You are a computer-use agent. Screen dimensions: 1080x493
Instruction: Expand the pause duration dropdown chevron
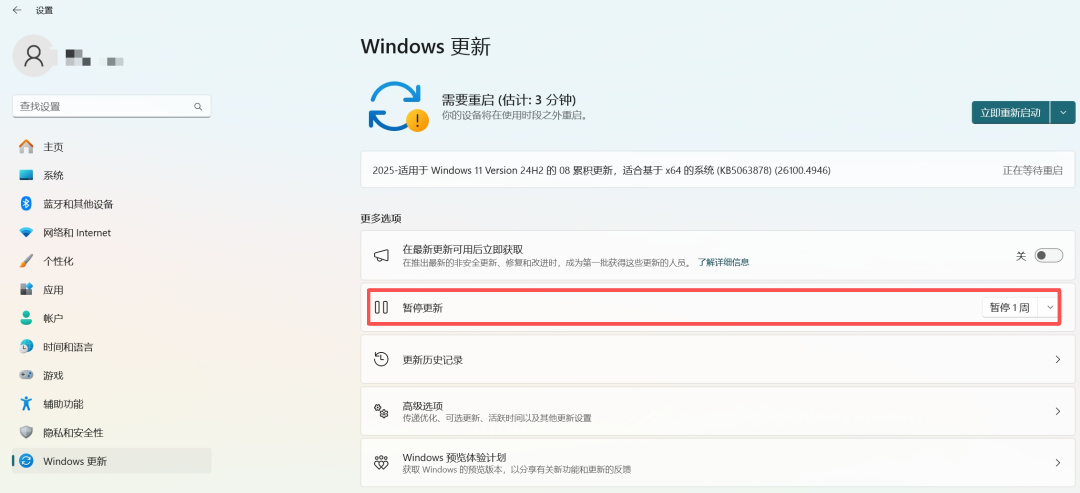(1050, 308)
